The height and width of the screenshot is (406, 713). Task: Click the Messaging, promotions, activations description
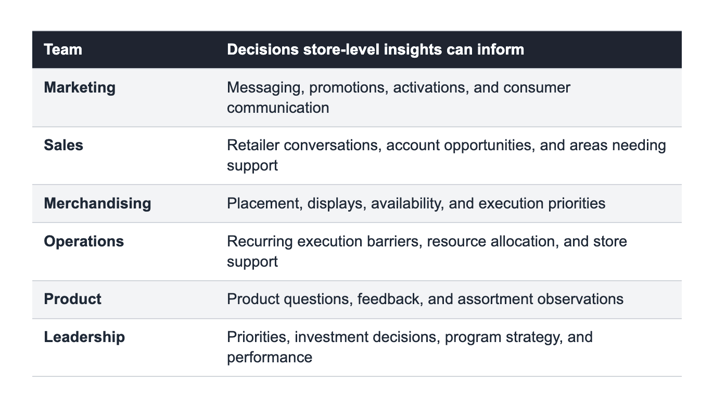point(398,97)
